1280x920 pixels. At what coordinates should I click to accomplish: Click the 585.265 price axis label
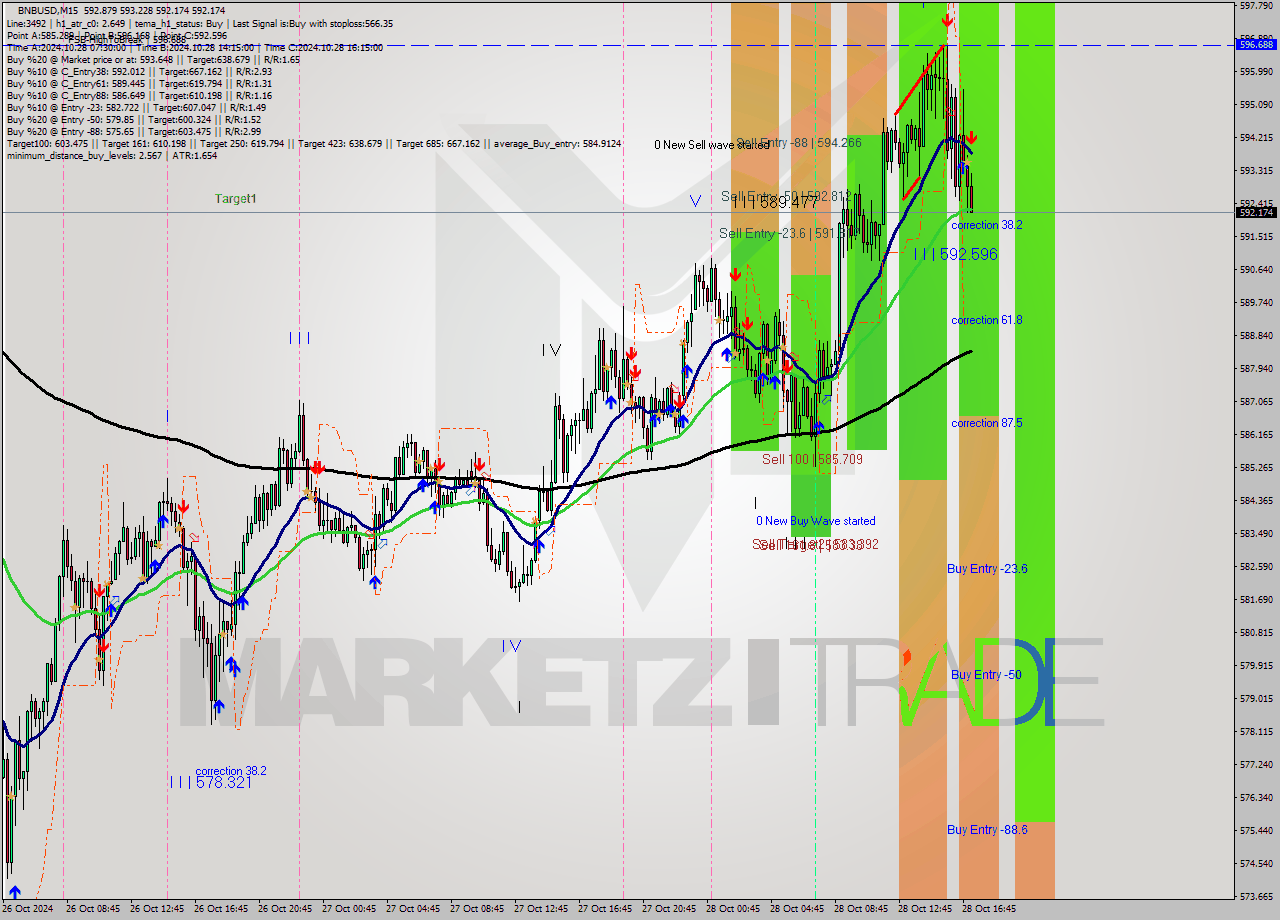coord(1256,467)
